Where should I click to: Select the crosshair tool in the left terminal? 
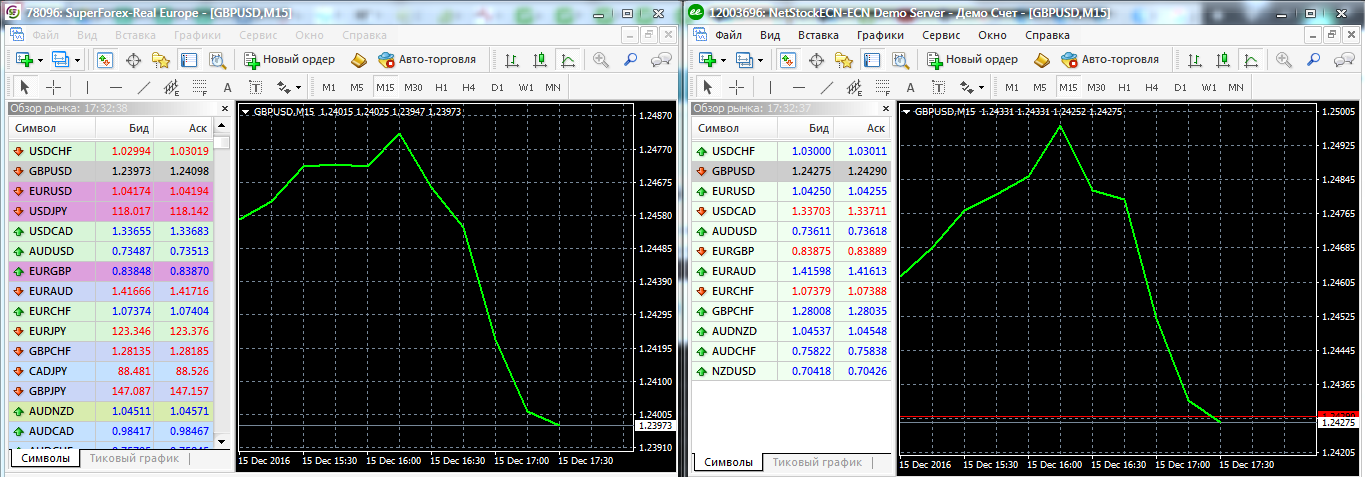tap(54, 87)
